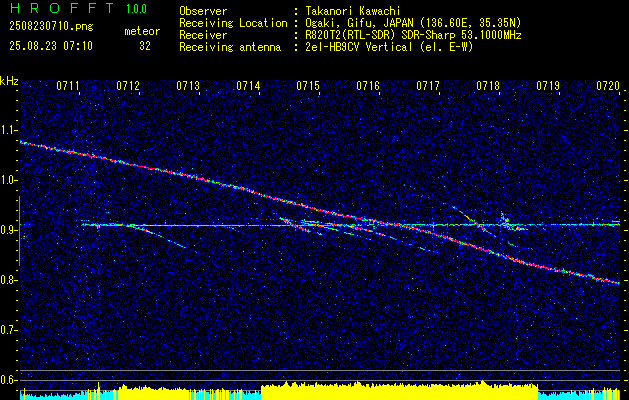This screenshot has height=400, width=629.
Task: Click the 0713 time axis marker
Action: tap(188, 85)
